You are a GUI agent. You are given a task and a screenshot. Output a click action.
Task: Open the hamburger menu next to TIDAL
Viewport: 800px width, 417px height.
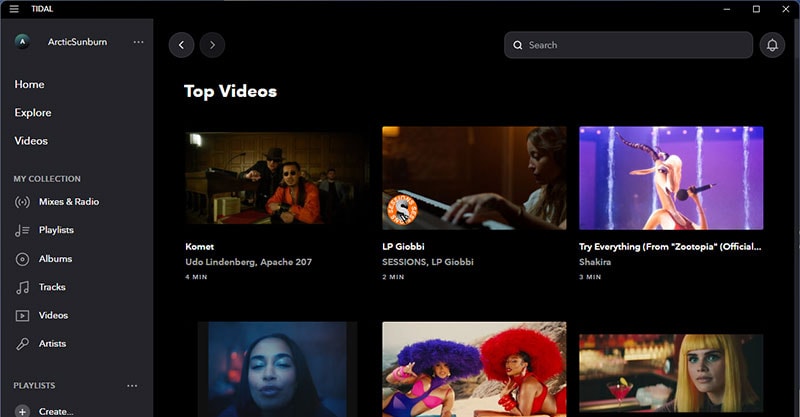[x=14, y=9]
